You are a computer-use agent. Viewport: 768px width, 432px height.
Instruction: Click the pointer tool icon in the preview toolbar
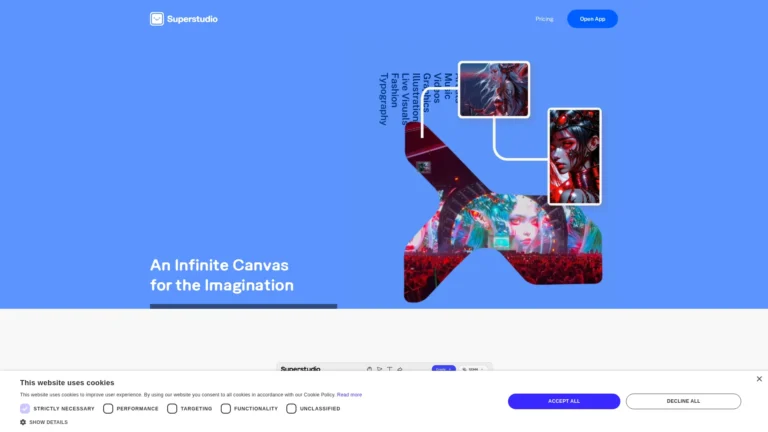tap(379, 369)
